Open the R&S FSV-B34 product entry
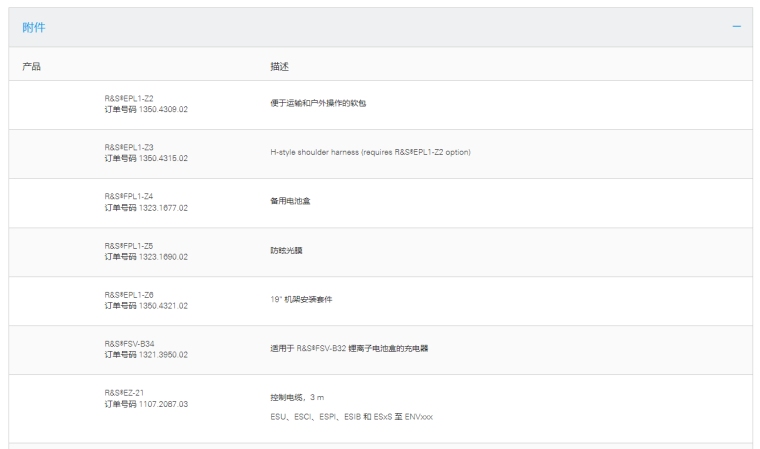 (x=130, y=344)
